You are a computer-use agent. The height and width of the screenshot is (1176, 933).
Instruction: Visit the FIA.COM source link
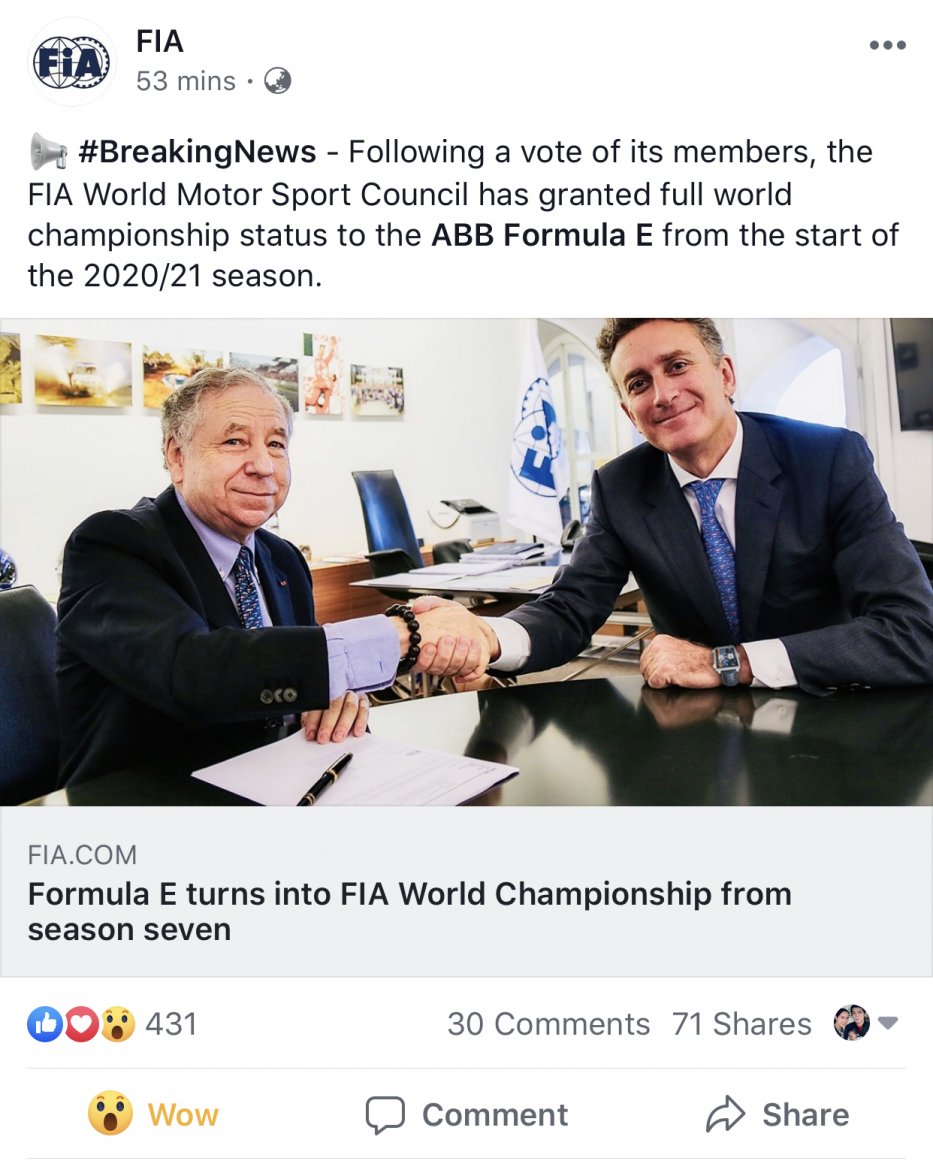pyautogui.click(x=82, y=856)
